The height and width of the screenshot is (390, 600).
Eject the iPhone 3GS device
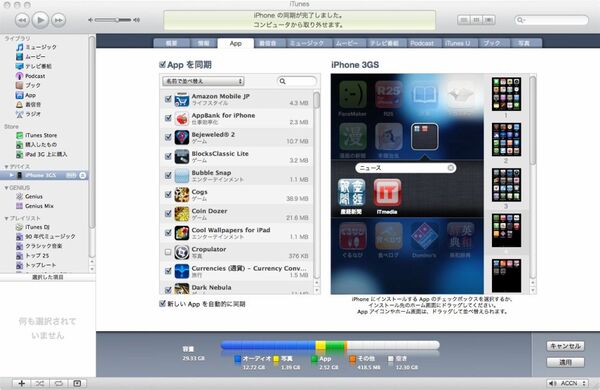pyautogui.click(x=82, y=175)
